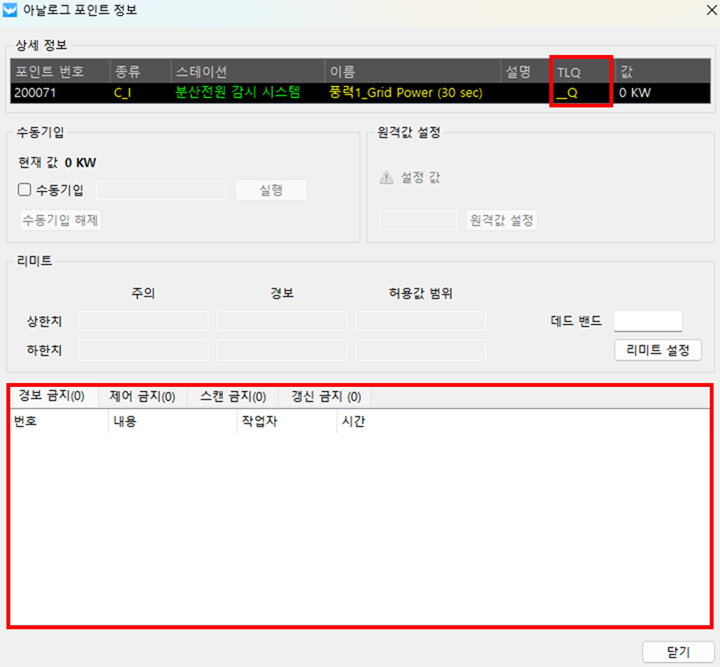Viewport: 720px width, 667px height.
Task: Click the warning icon beside 설정 값
Action: (386, 177)
